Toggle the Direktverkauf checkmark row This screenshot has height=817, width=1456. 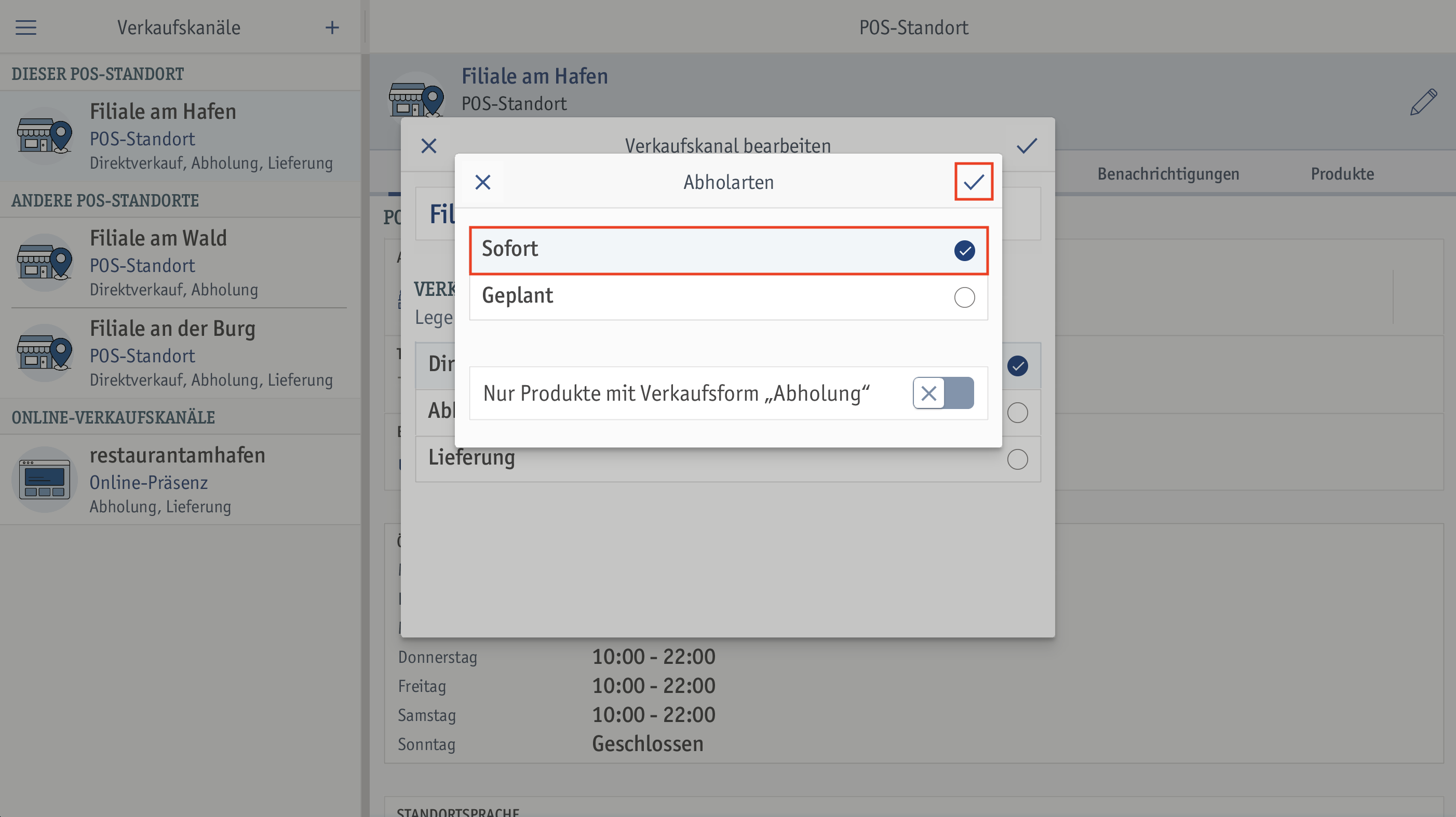[x=1017, y=365]
